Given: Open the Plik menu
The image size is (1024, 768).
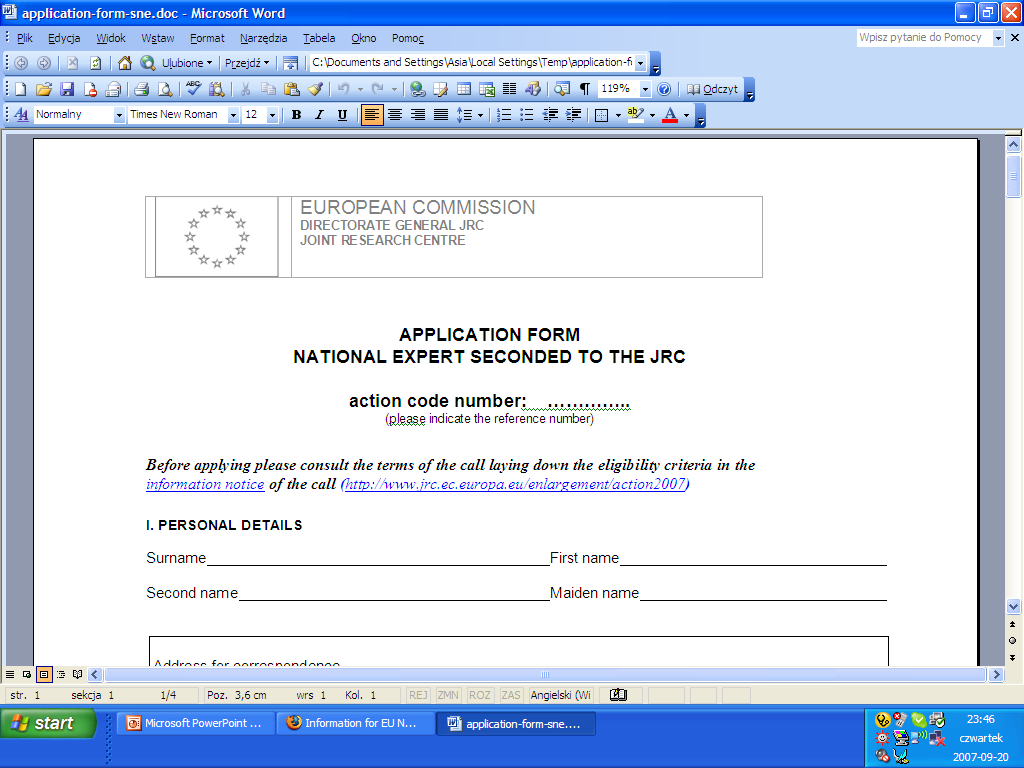Looking at the screenshot, I should click(x=25, y=38).
